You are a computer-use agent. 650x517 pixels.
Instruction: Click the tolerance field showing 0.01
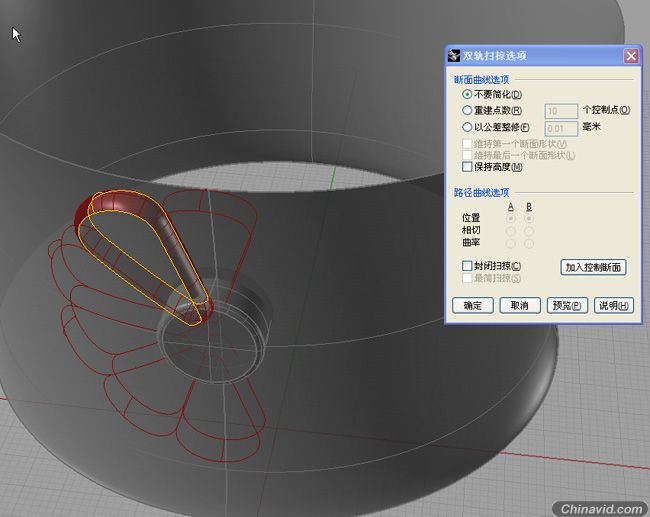coord(561,129)
